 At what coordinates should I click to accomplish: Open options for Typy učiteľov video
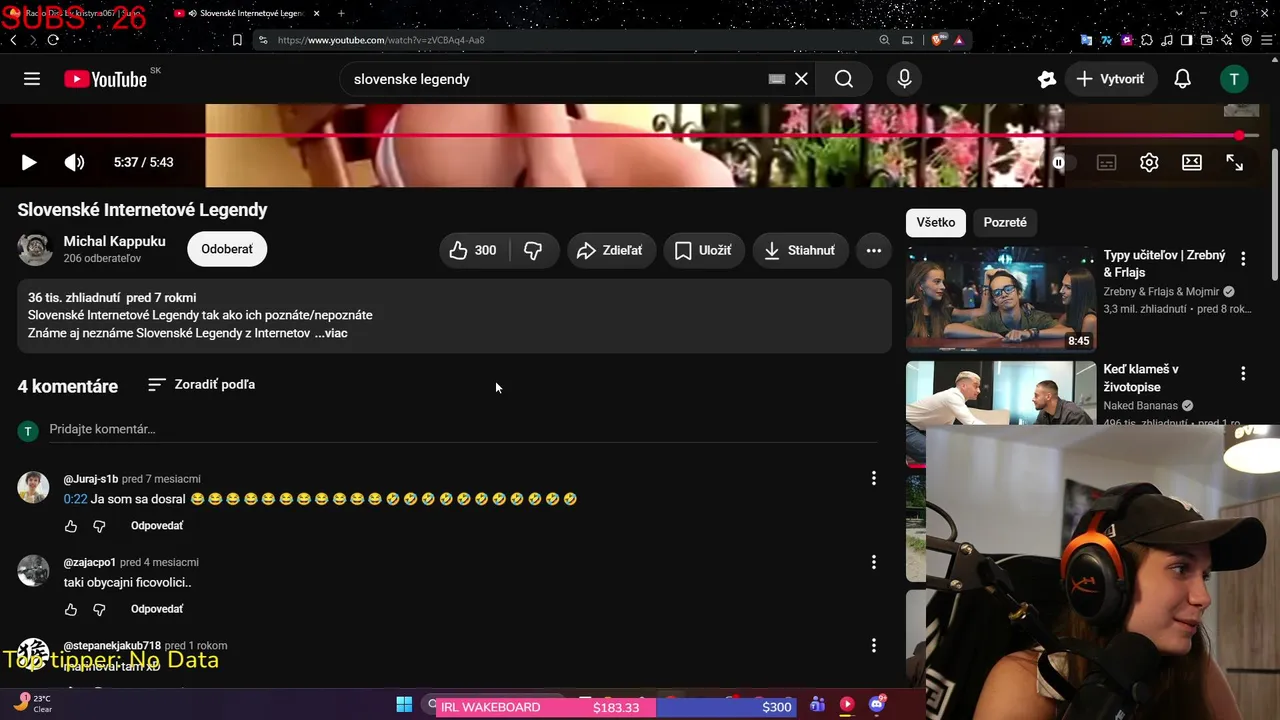[1243, 258]
